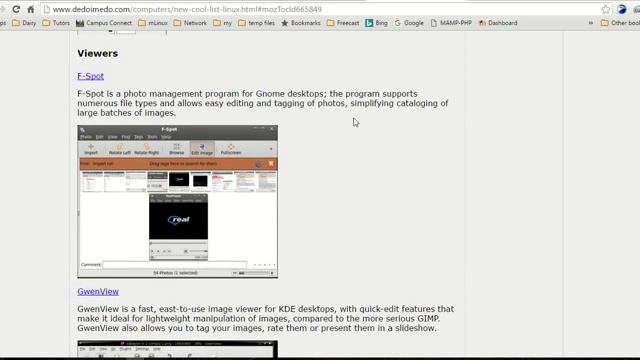Screen dimensions: 640x360
Task: Go to the browser home page icon
Action: [x=31, y=9]
